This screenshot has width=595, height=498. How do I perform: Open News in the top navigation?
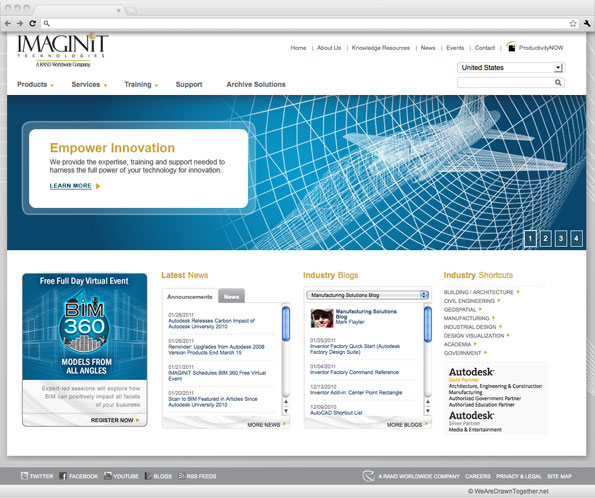pos(428,48)
